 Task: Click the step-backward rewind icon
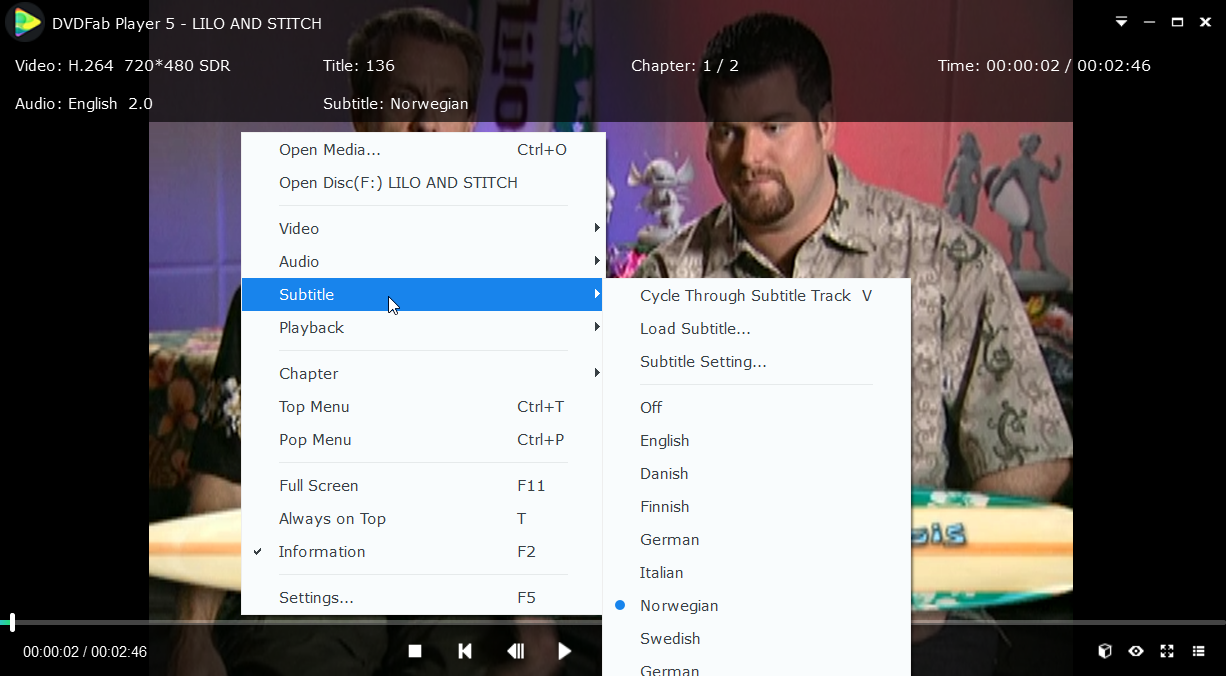(515, 651)
